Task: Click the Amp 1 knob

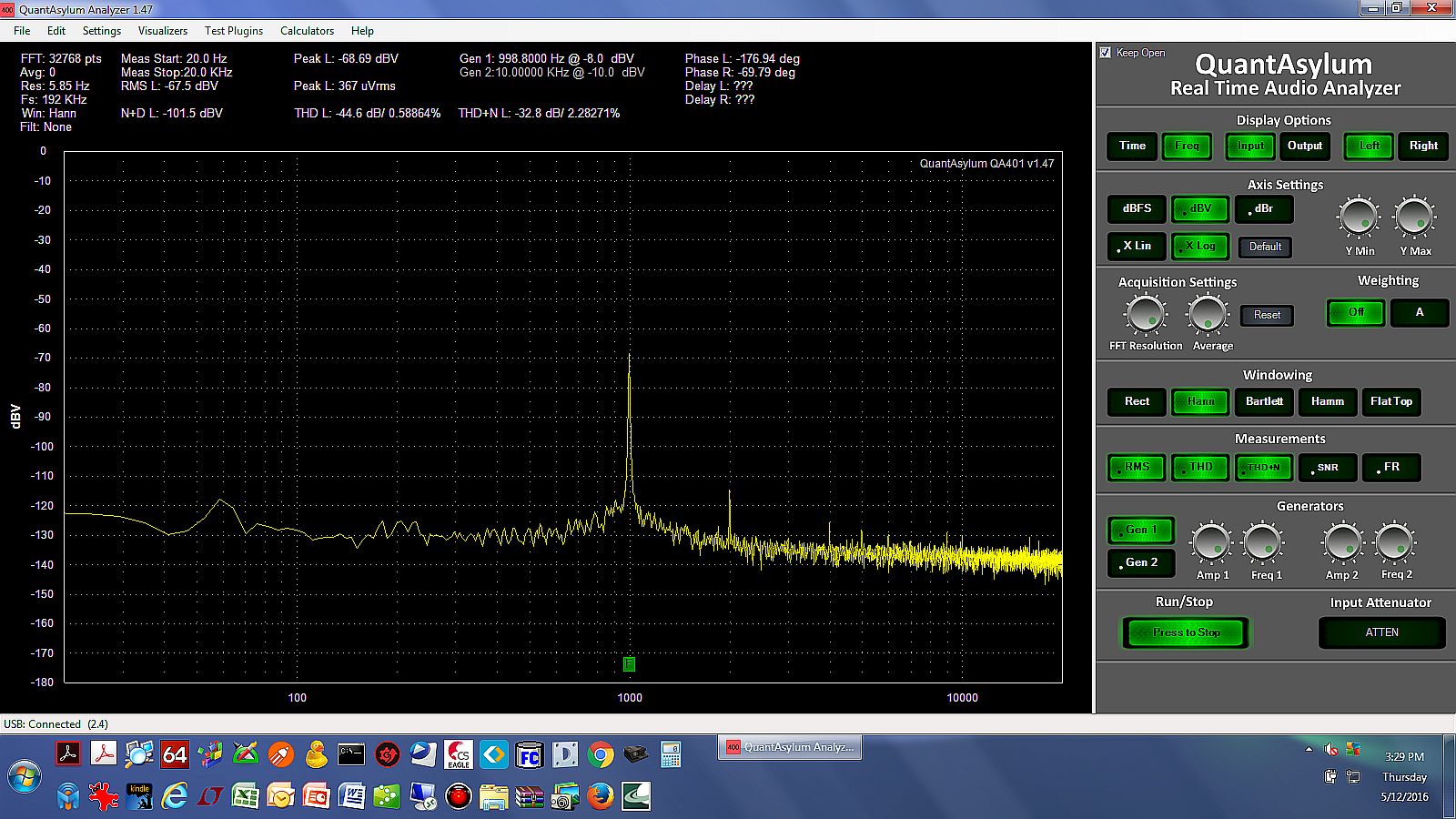Action: click(1211, 543)
